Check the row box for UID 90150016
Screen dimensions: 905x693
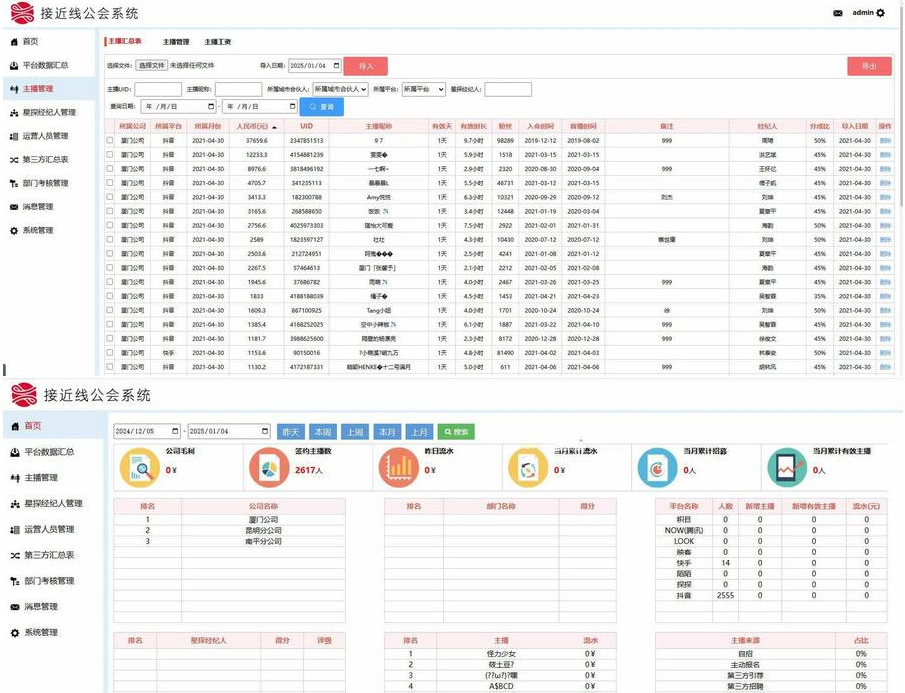[110, 353]
